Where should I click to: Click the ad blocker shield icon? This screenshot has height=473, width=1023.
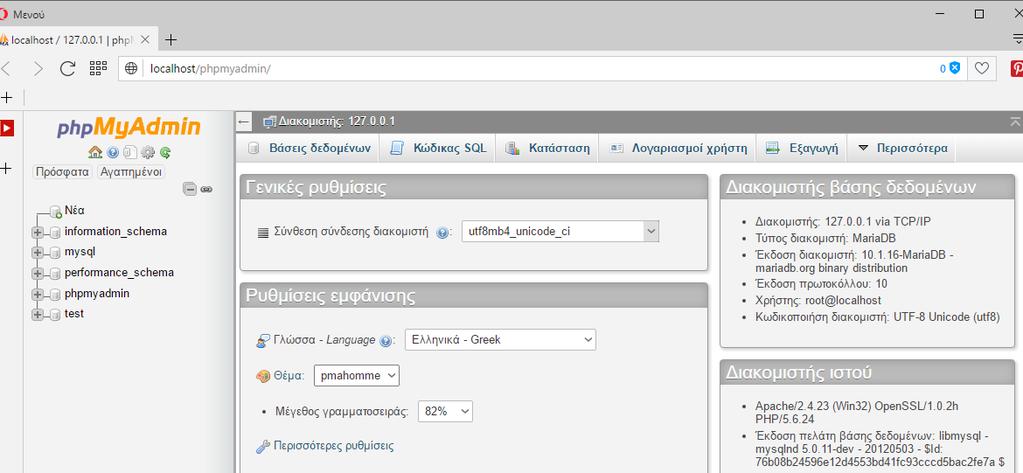[954, 68]
